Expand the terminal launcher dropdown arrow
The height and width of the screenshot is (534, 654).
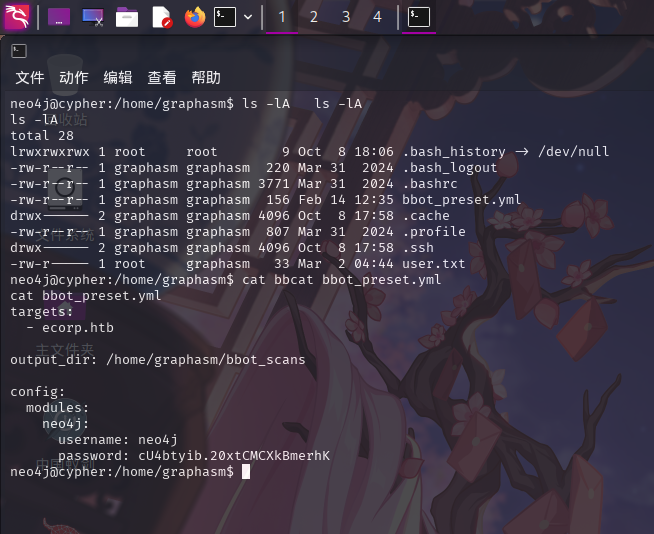pyautogui.click(x=248, y=17)
